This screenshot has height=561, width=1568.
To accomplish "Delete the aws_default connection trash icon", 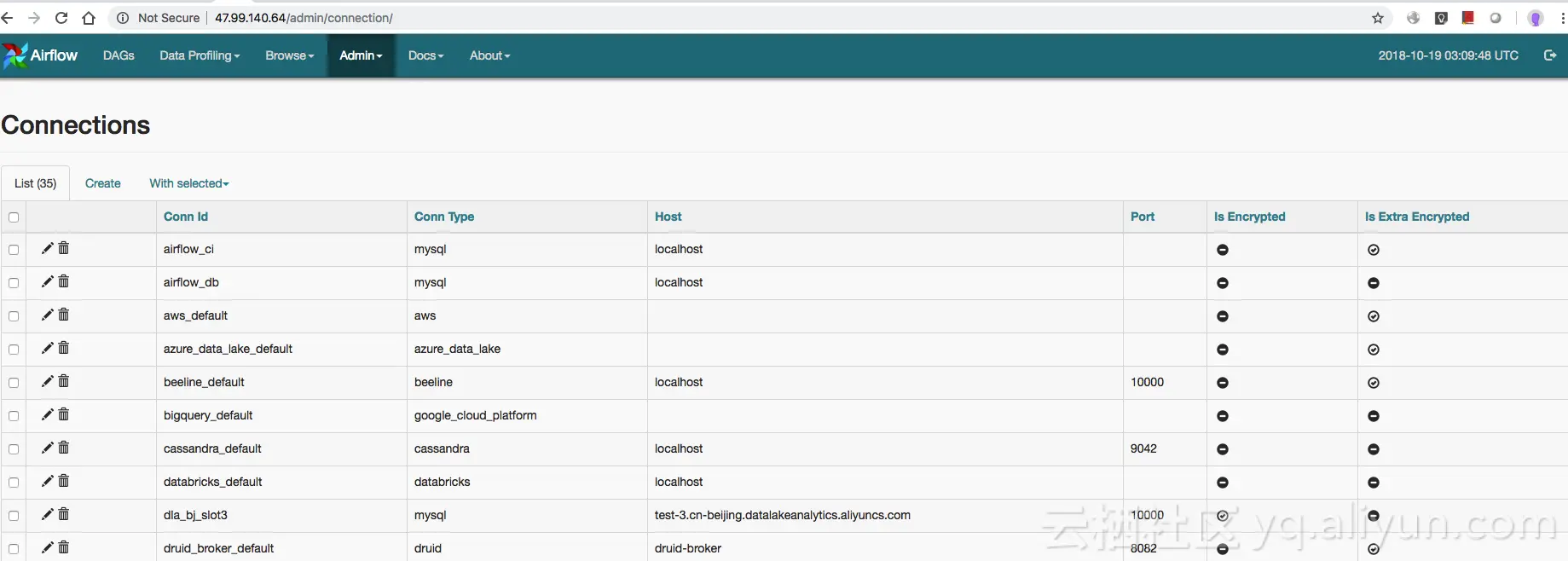I will 64,315.
